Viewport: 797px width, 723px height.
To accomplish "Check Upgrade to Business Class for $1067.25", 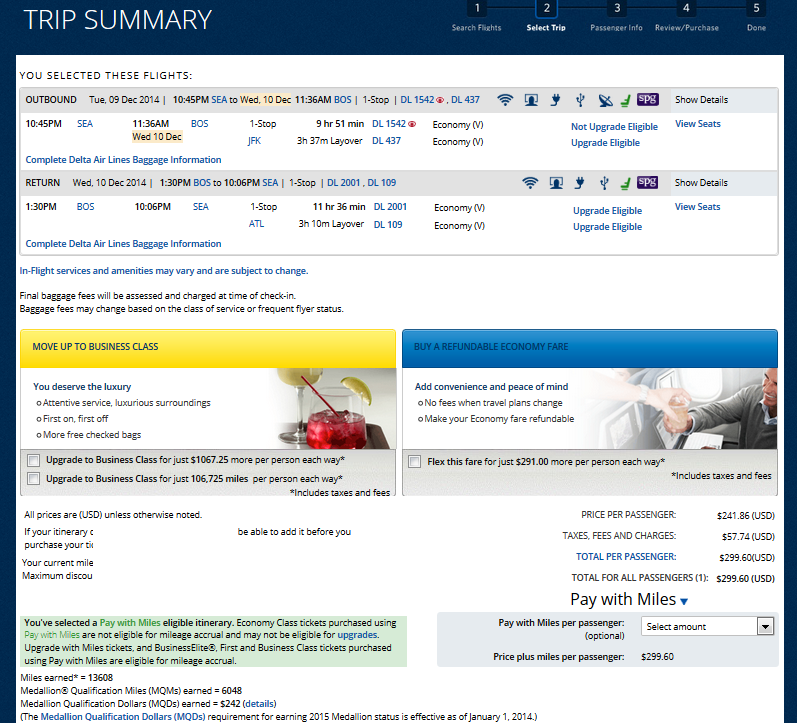I will pos(35,460).
